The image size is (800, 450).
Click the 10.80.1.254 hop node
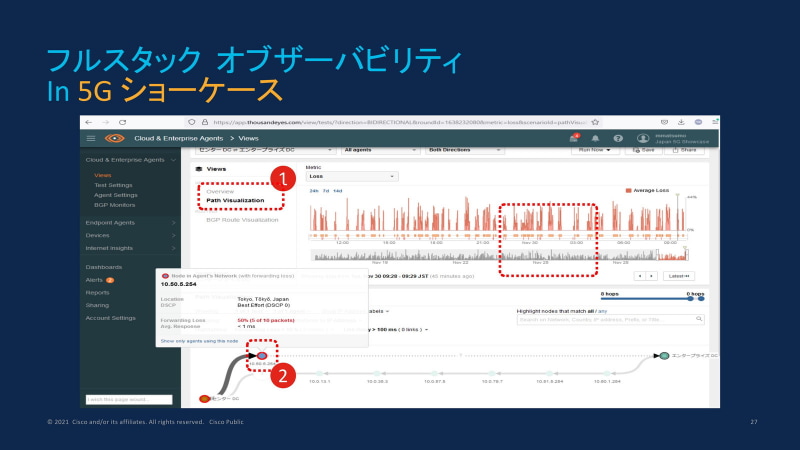click(x=607, y=373)
